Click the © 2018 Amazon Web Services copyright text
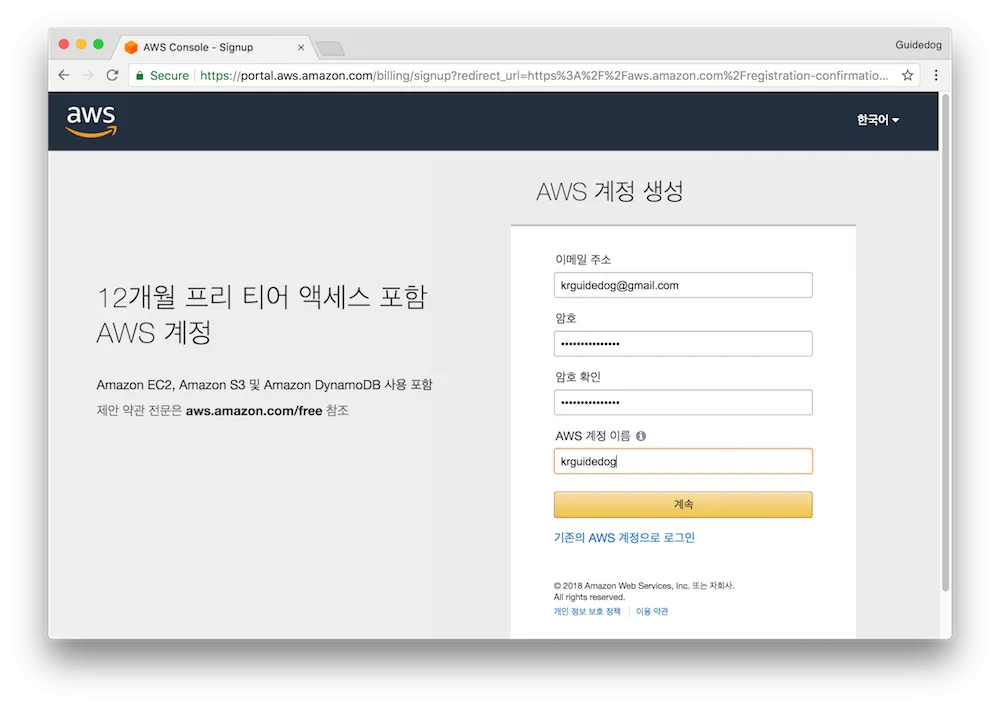Screen dimensions: 1000x708 point(644,591)
